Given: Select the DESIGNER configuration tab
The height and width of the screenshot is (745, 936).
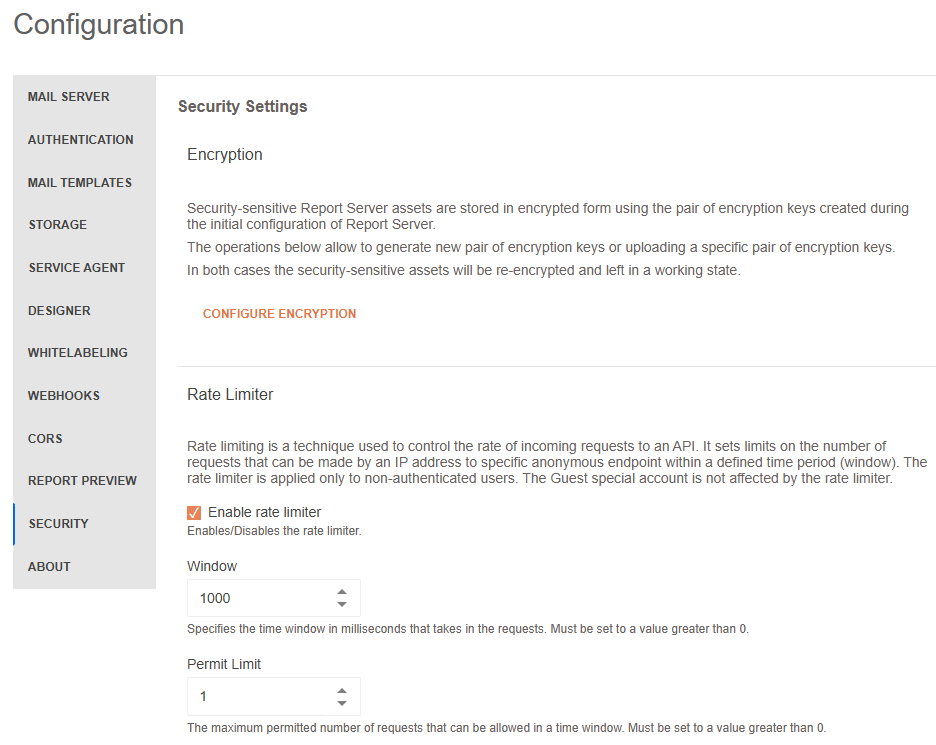Looking at the screenshot, I should pyautogui.click(x=57, y=310).
